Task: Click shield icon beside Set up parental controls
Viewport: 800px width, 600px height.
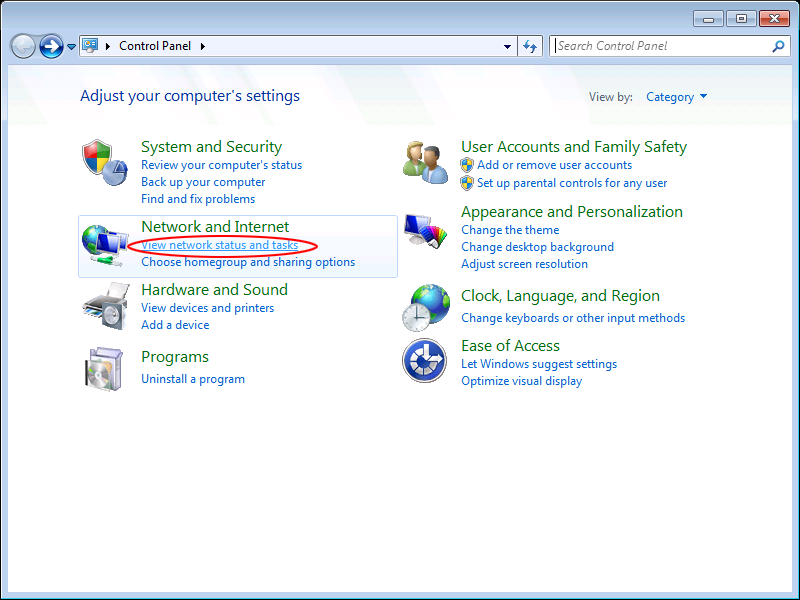Action: 467,183
